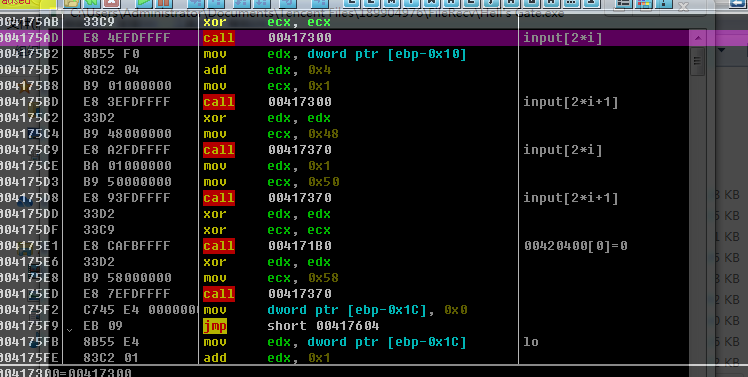The width and height of the screenshot is (748, 377).
Task: Select address 004175FE
Action: [29, 357]
